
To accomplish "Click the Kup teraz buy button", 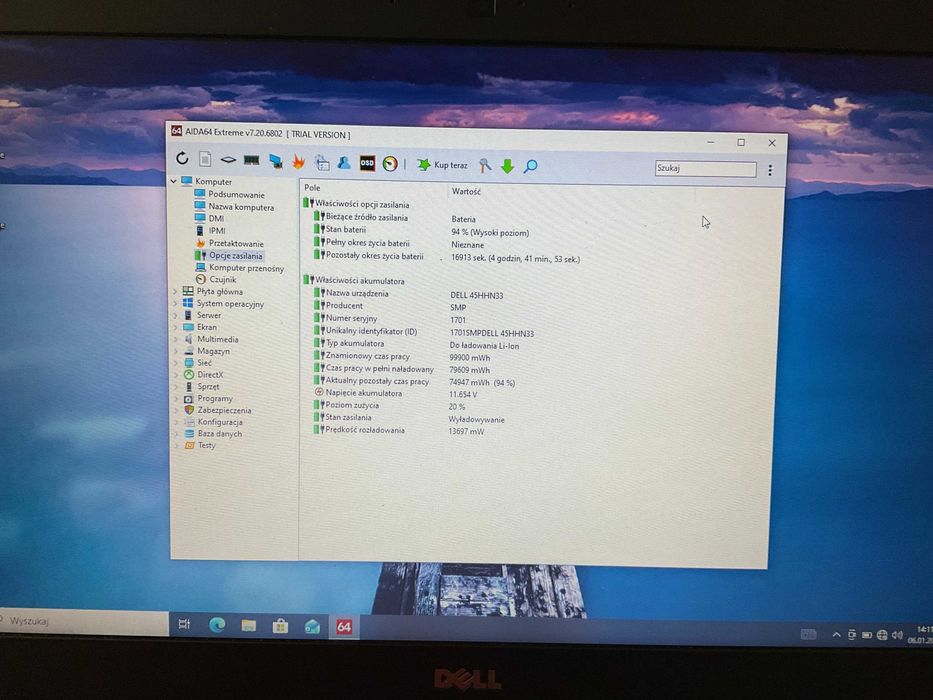I will click(442, 165).
